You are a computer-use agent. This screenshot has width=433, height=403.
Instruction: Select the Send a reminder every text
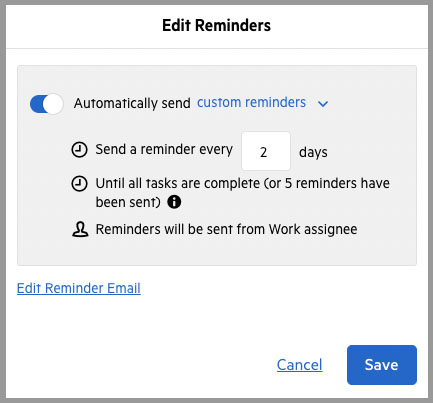(x=164, y=149)
